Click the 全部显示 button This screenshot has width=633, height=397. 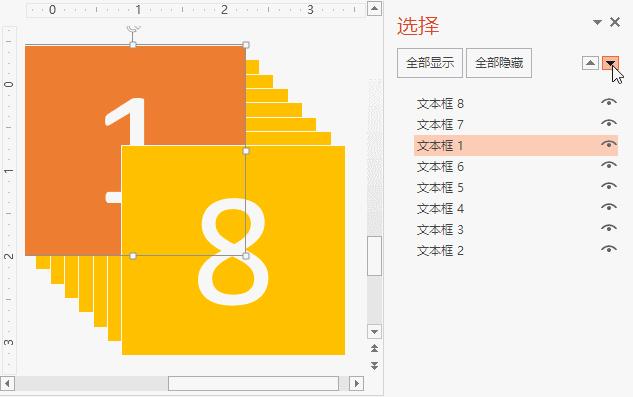tap(430, 63)
